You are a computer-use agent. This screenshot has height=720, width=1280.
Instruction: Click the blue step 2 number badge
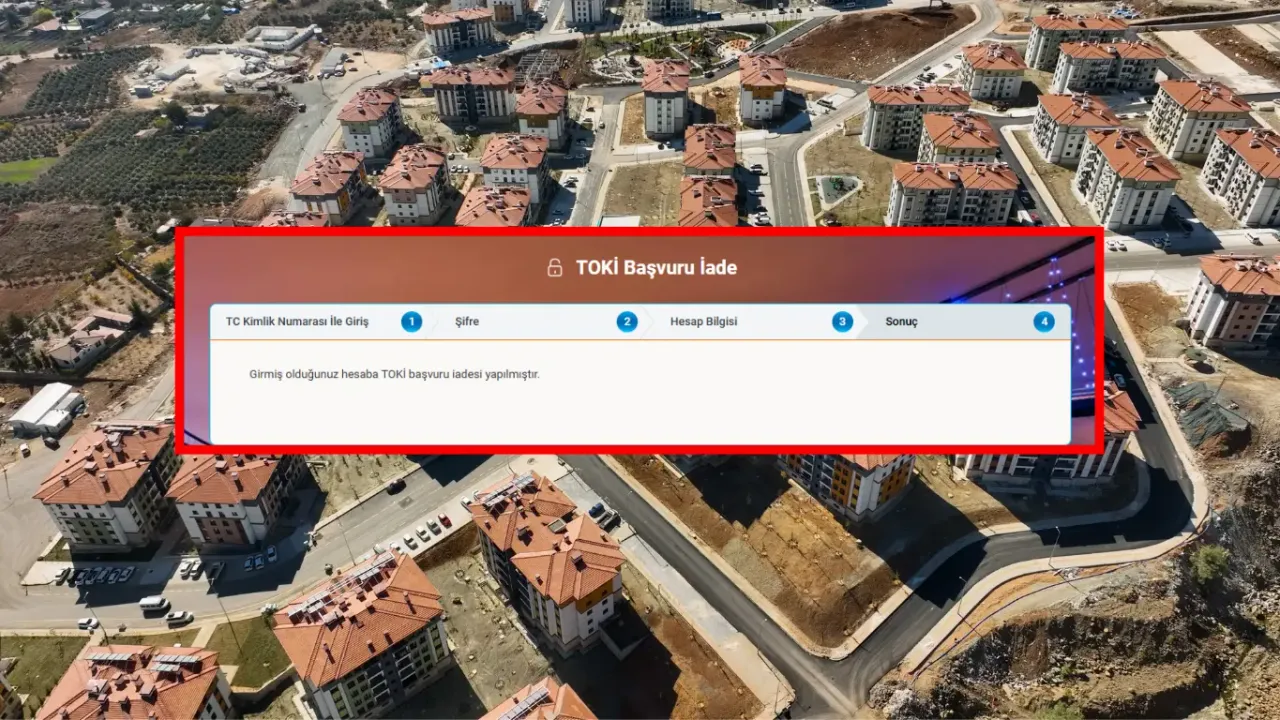pyautogui.click(x=627, y=322)
